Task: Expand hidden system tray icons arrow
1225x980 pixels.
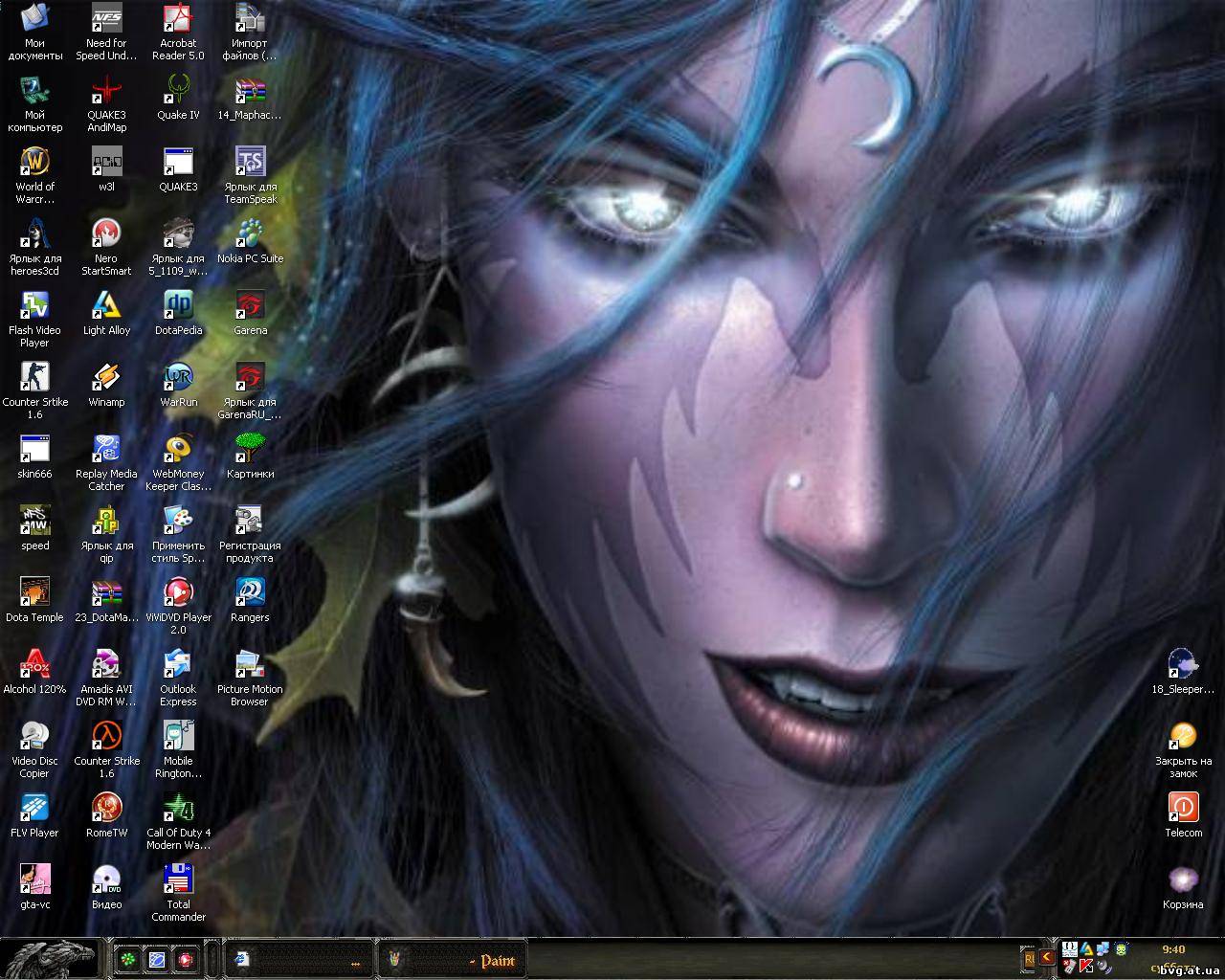Action: [x=1047, y=956]
